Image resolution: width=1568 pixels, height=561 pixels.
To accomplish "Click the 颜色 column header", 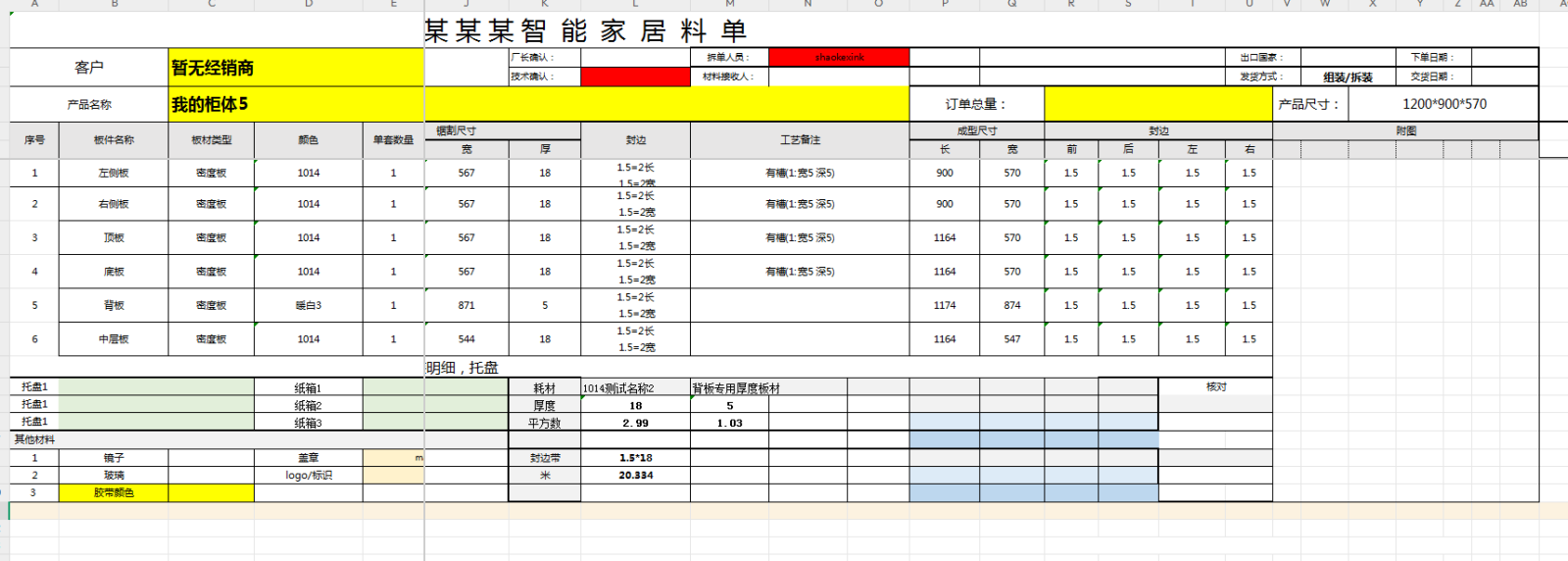I will click(x=309, y=140).
